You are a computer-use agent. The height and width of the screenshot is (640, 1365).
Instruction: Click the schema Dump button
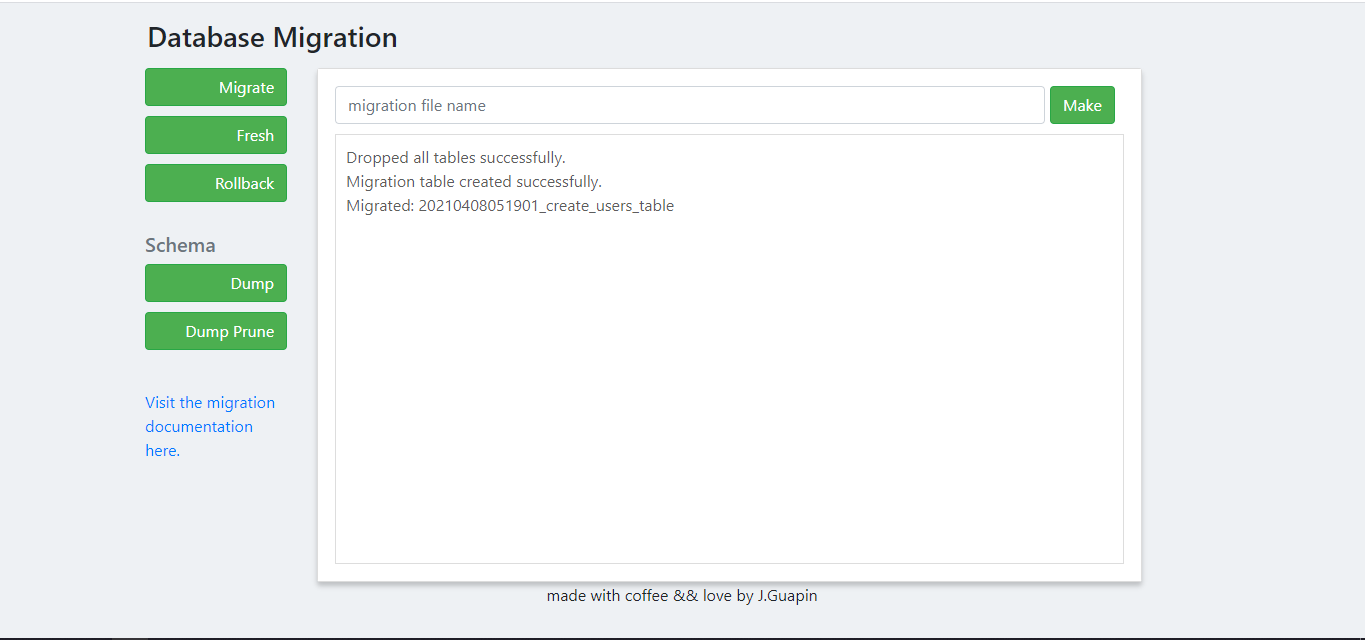(x=216, y=283)
